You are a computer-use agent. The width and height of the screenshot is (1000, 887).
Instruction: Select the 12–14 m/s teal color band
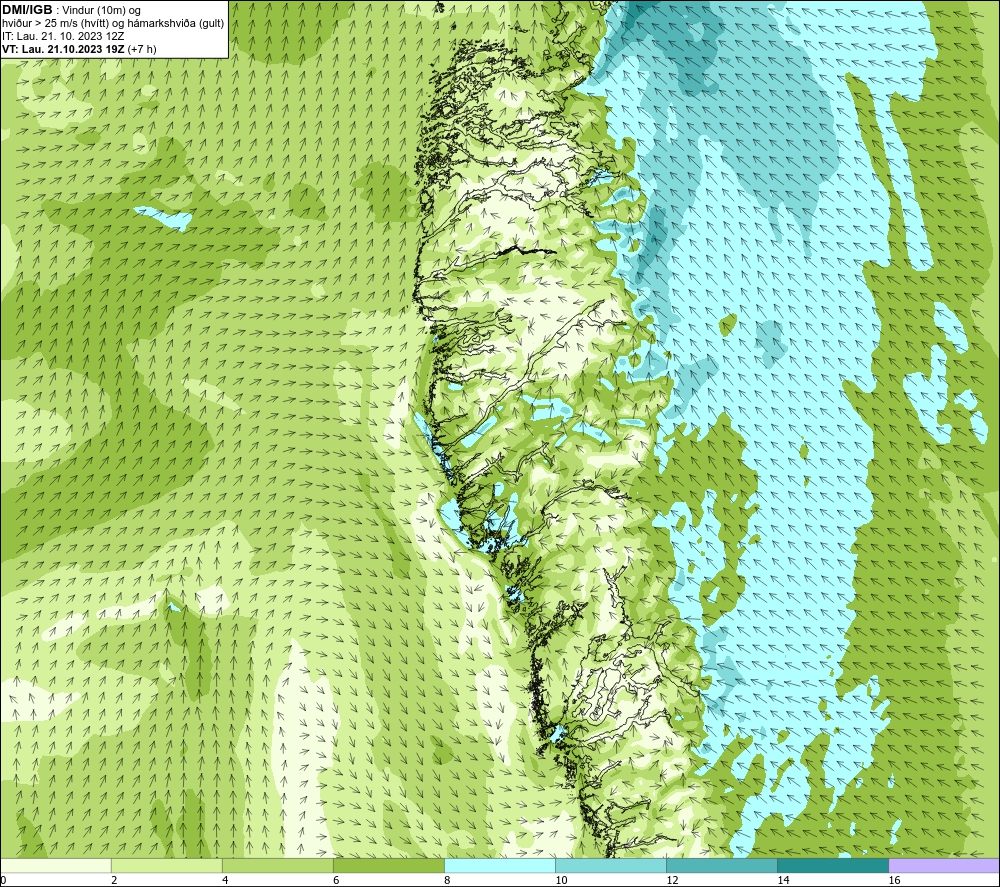[721, 865]
